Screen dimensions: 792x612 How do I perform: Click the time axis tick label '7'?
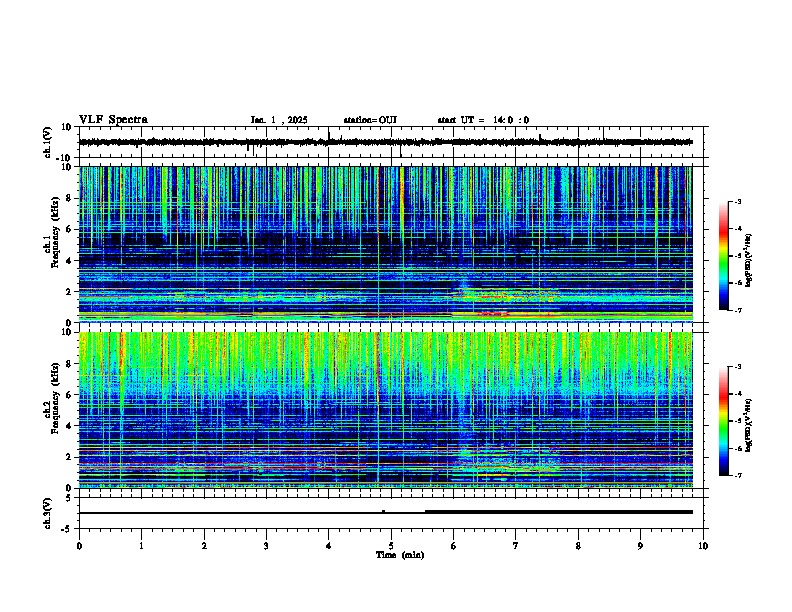point(516,546)
